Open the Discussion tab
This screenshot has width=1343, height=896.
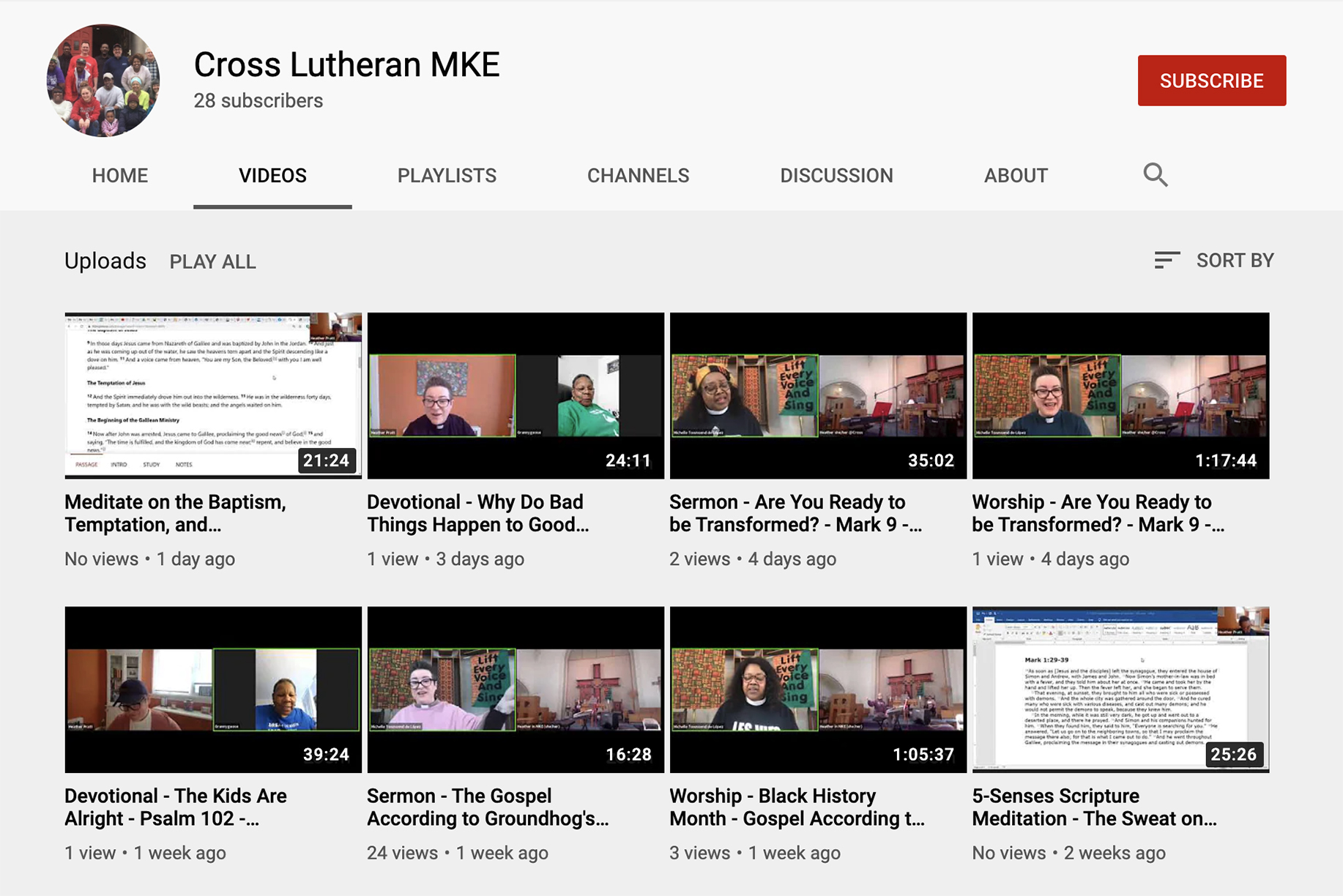click(x=836, y=176)
